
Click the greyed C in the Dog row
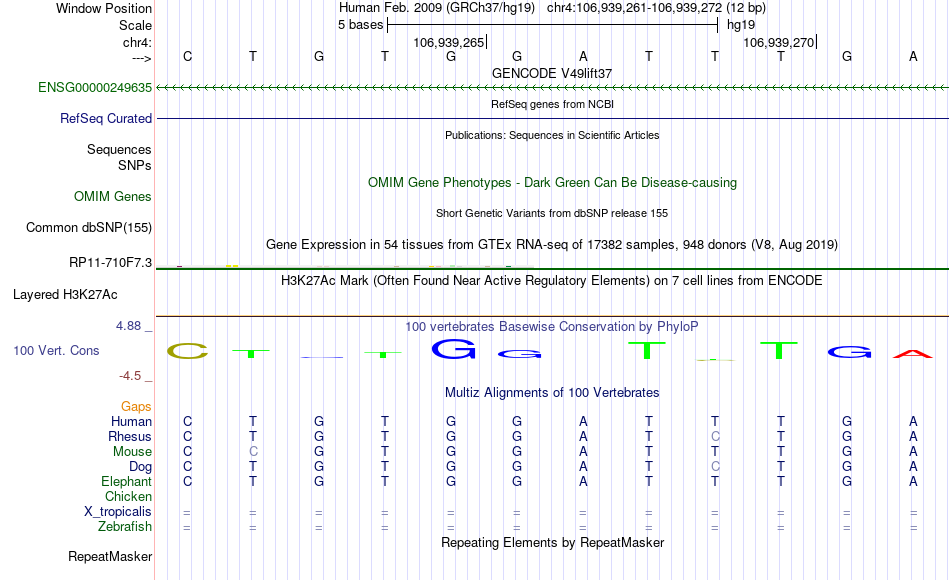(715, 467)
